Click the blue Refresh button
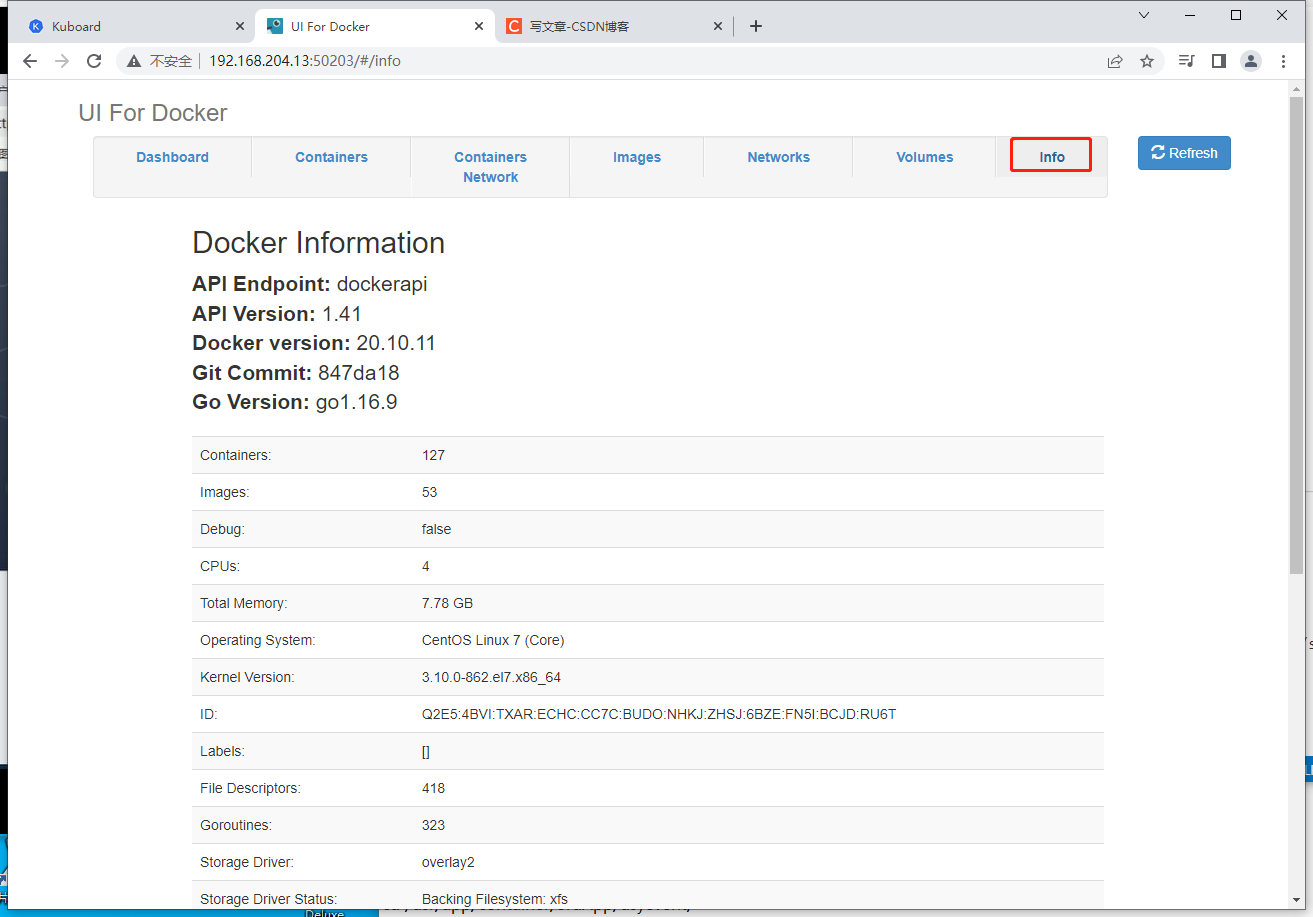 [x=1184, y=153]
